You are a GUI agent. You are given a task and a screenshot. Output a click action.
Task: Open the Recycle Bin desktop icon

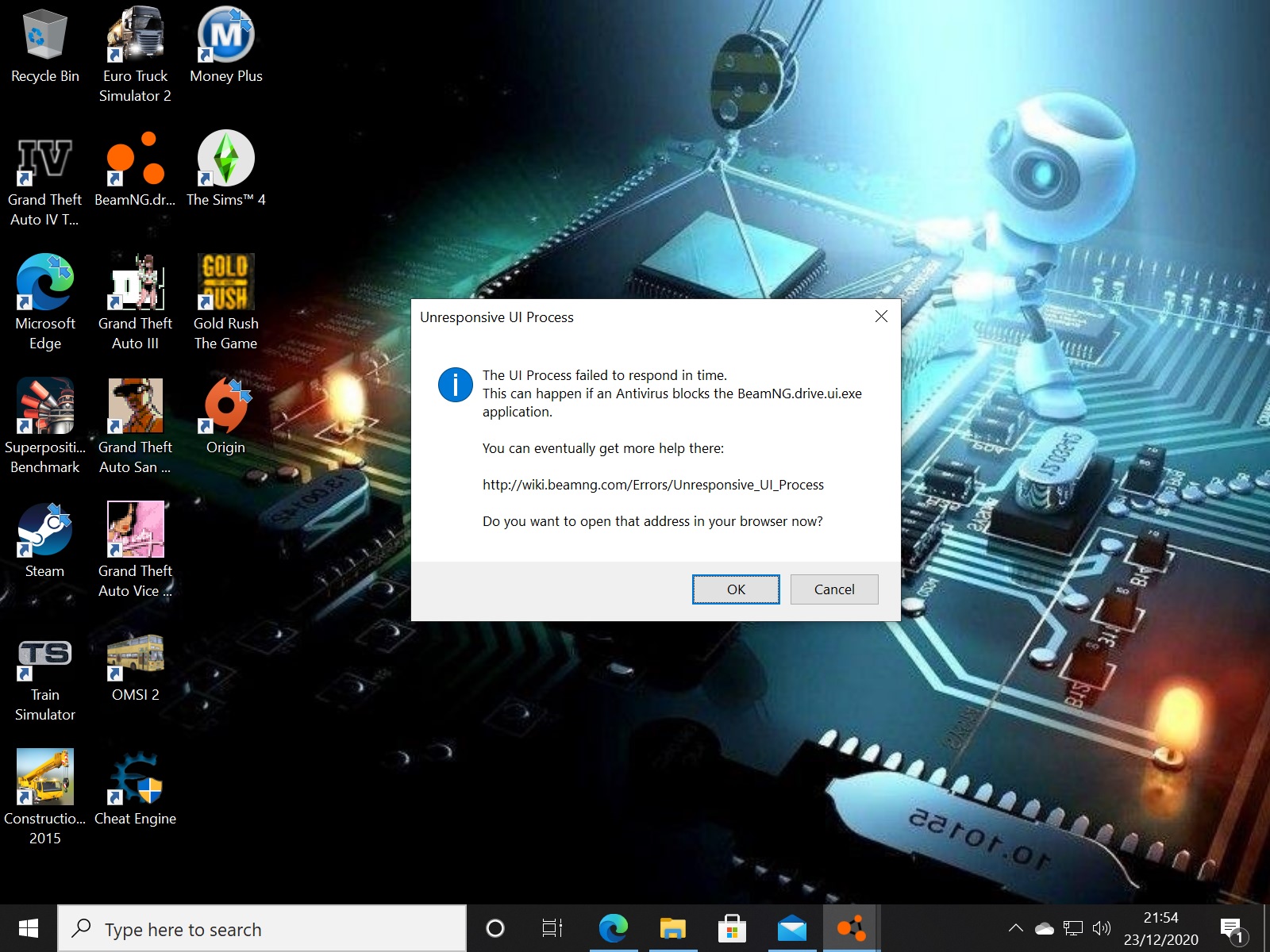point(45,46)
